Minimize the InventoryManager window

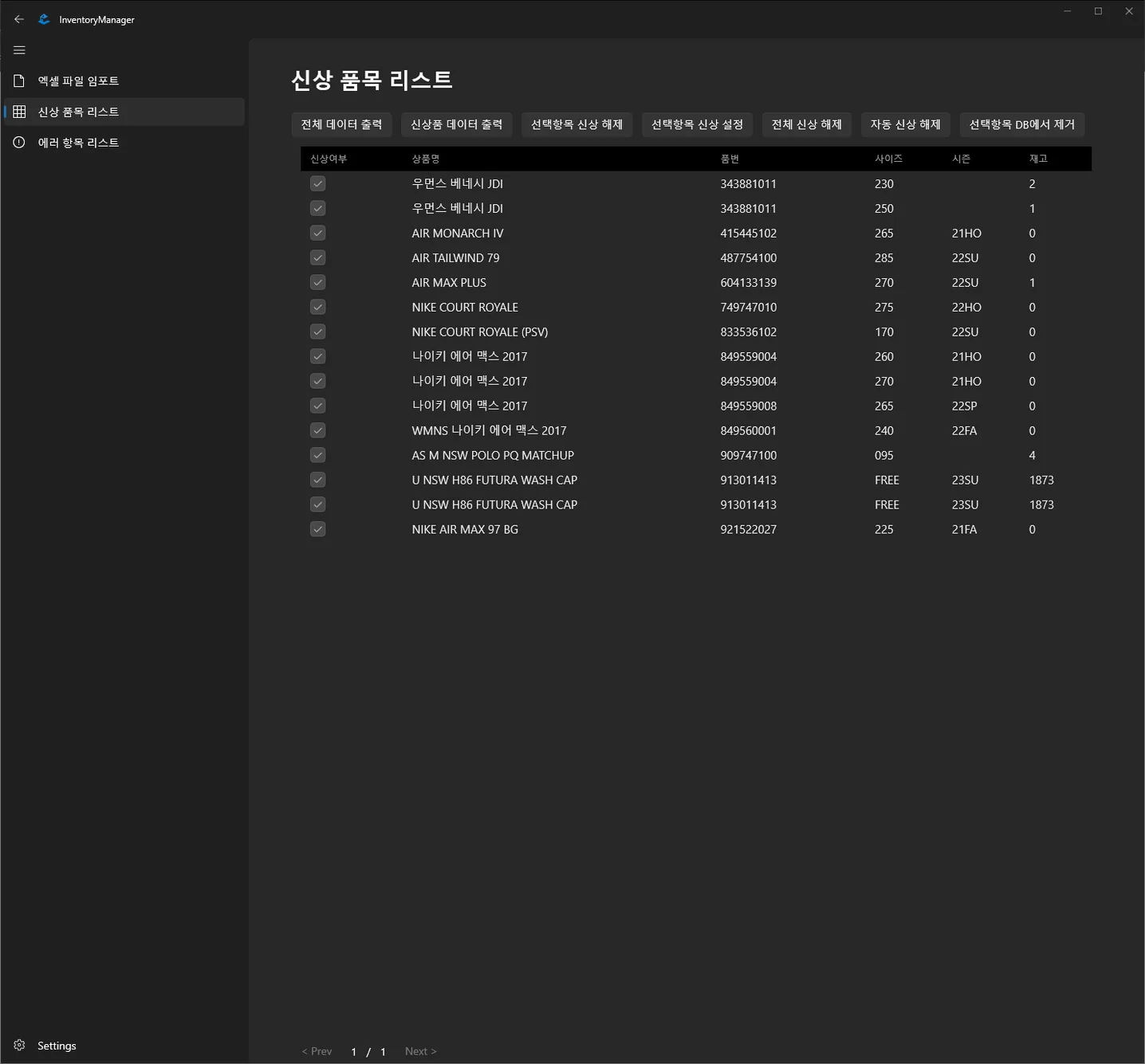[x=1067, y=11]
